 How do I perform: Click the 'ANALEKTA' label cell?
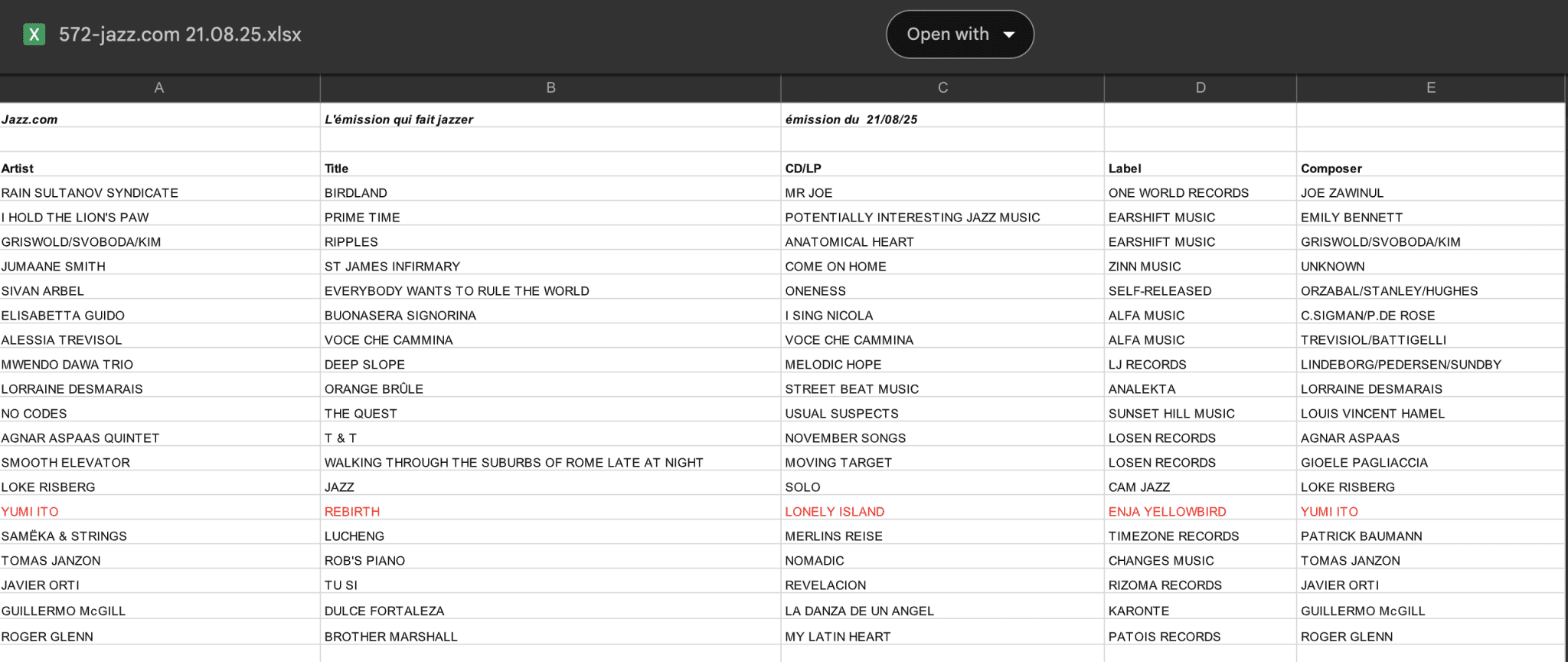point(1200,385)
